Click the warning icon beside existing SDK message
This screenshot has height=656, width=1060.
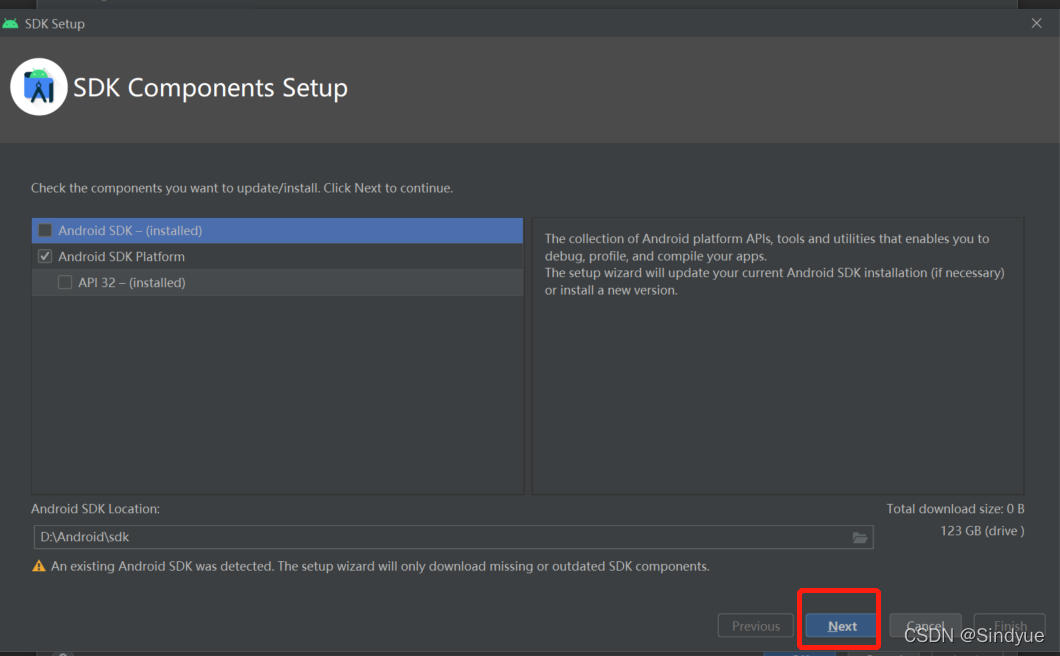(x=39, y=566)
